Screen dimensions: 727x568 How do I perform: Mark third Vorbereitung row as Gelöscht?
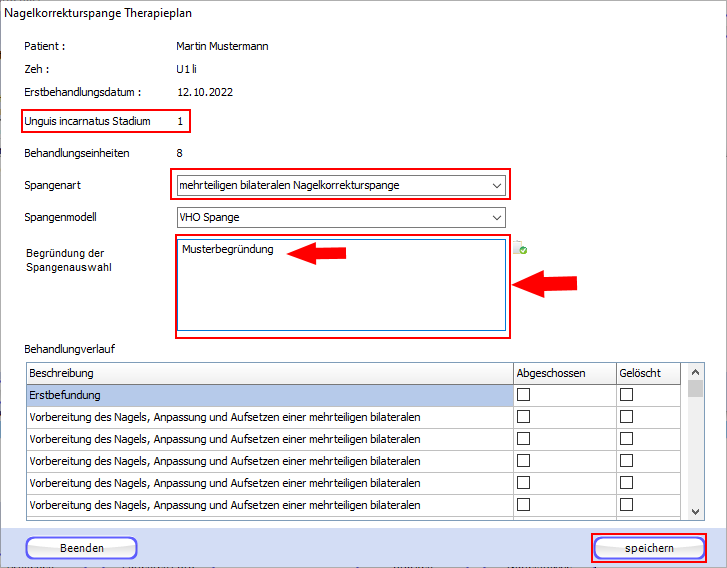pos(627,461)
